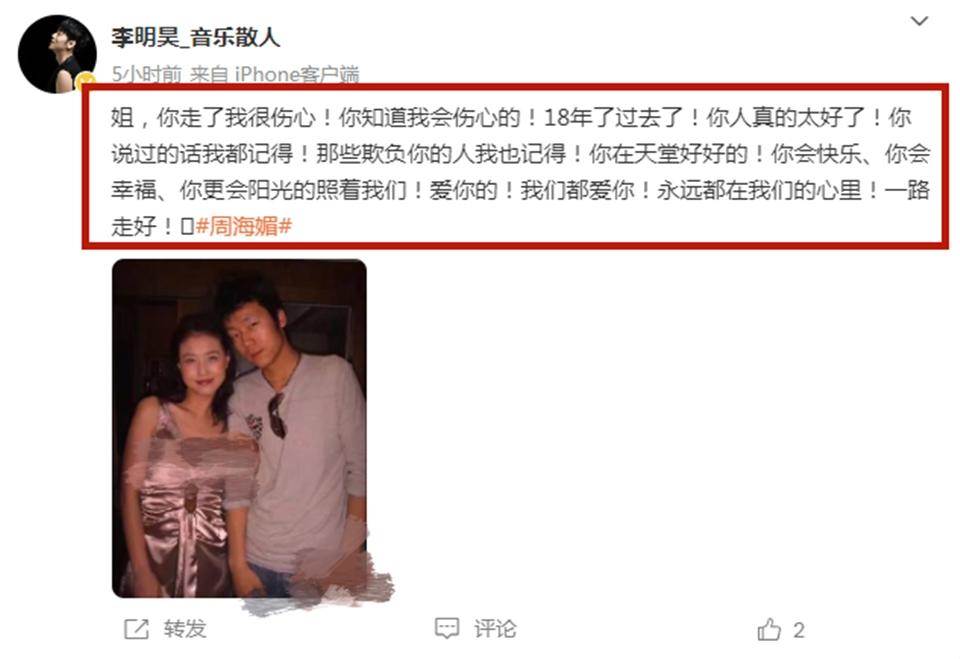960x659 pixels.
Task: Open comments via the 评论 label
Action: point(495,629)
